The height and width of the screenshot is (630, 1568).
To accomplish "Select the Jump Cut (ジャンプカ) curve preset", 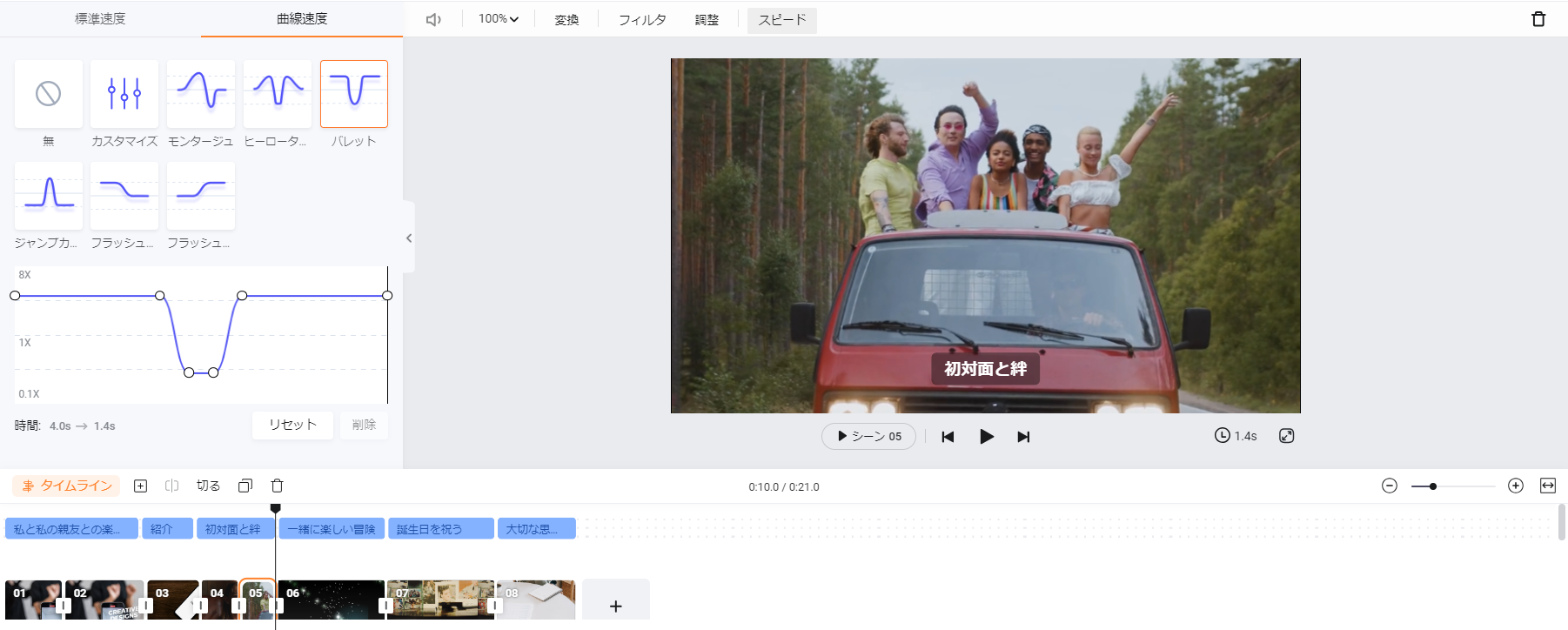I will (49, 196).
